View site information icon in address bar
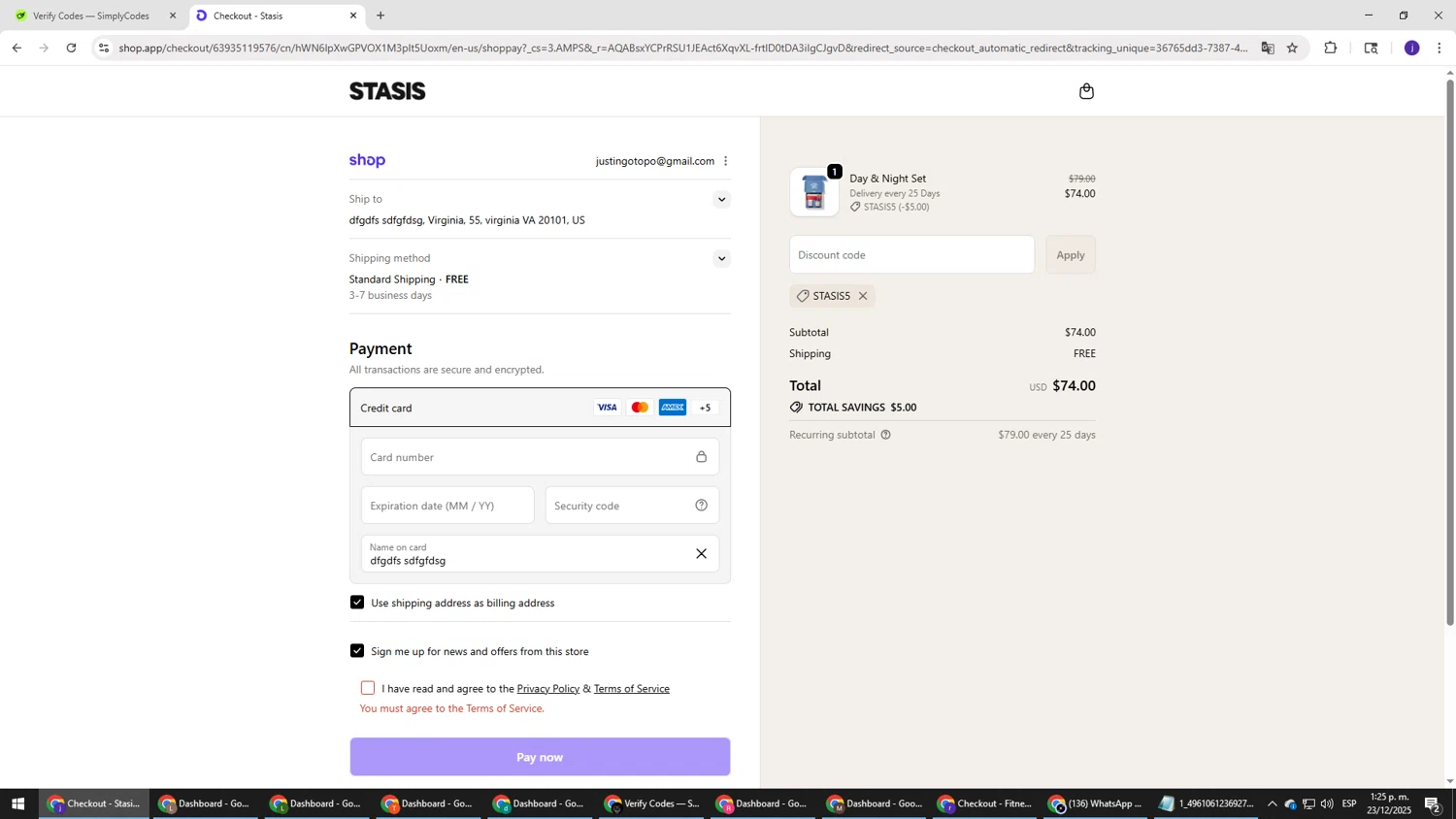This screenshot has width=1456, height=819. coord(104,48)
